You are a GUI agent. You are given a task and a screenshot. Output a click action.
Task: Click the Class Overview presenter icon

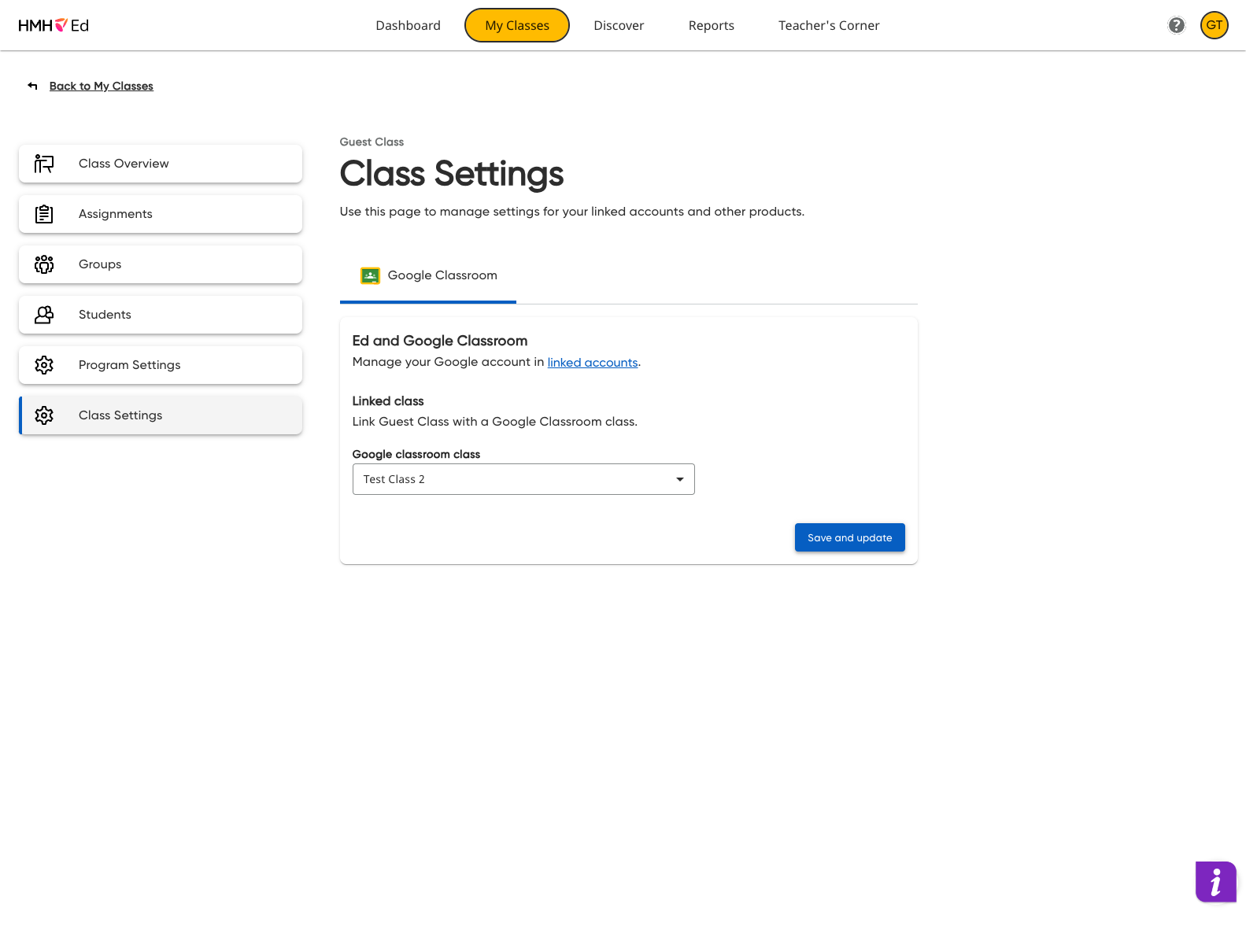coord(44,164)
